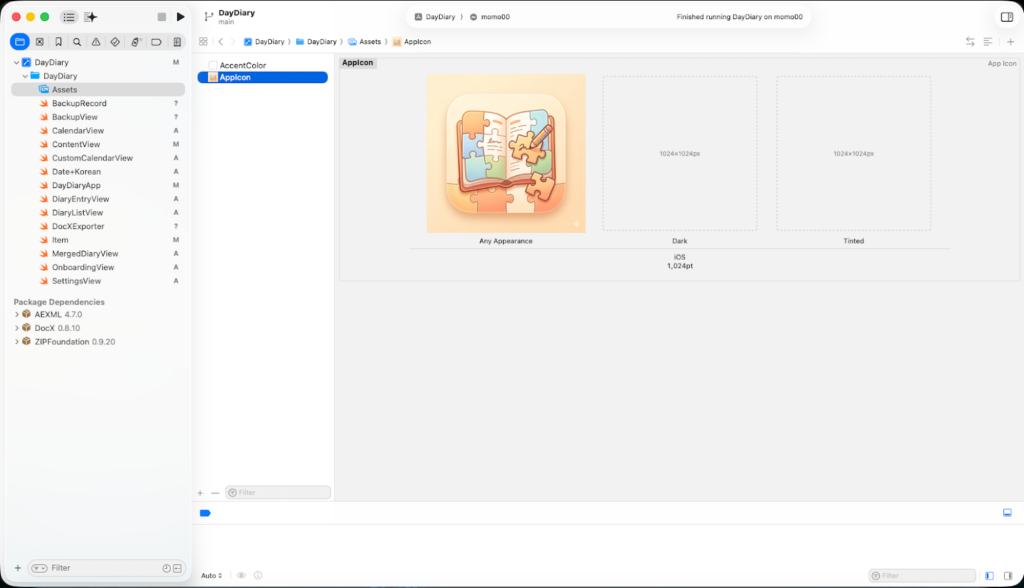Toggle recent files filter clock icon
This screenshot has height=588, width=1024.
[x=166, y=568]
